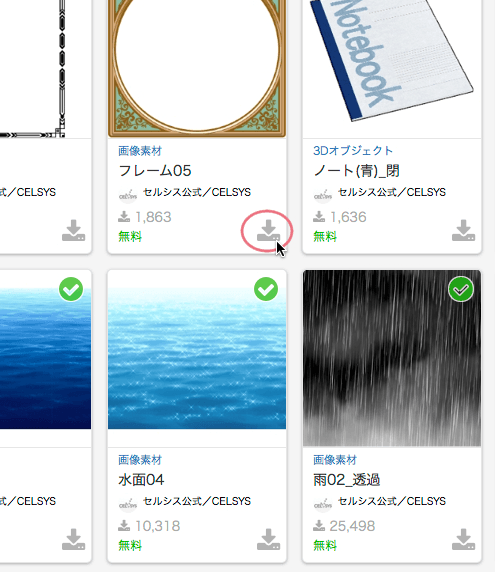Open the ornate round frame thumbnail

click(x=197, y=69)
